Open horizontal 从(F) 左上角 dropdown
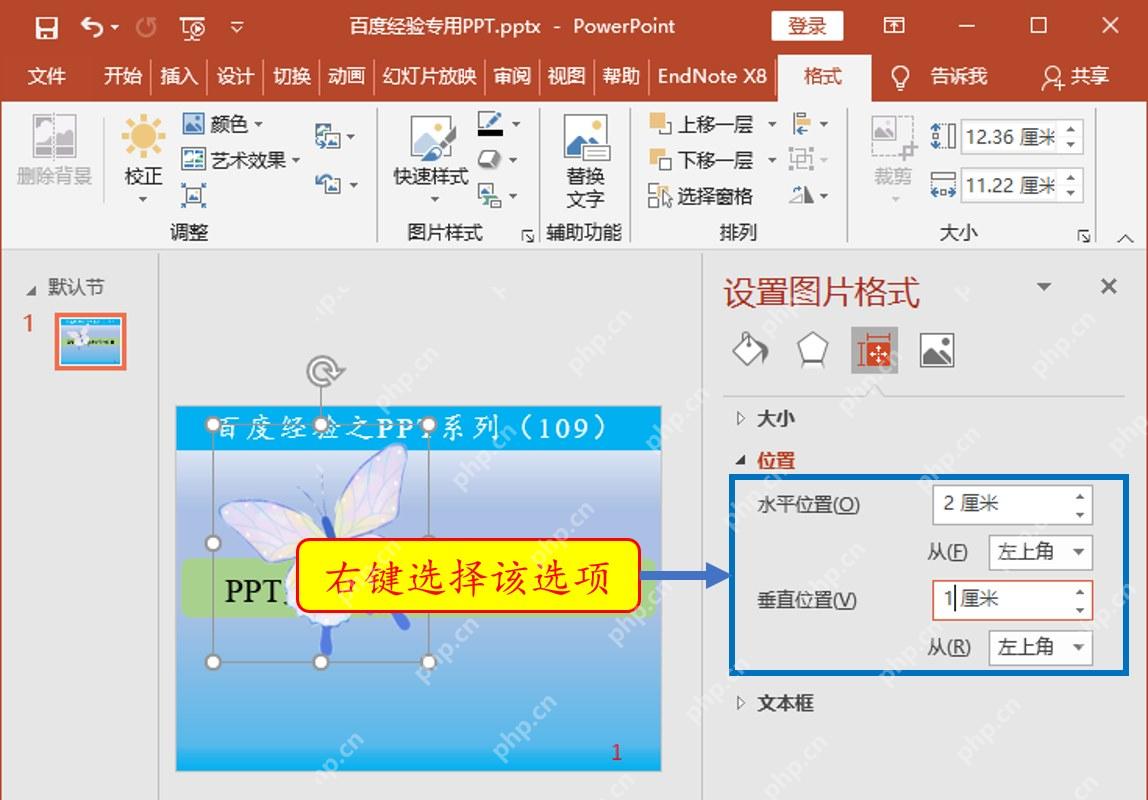This screenshot has width=1148, height=800. [x=1040, y=552]
